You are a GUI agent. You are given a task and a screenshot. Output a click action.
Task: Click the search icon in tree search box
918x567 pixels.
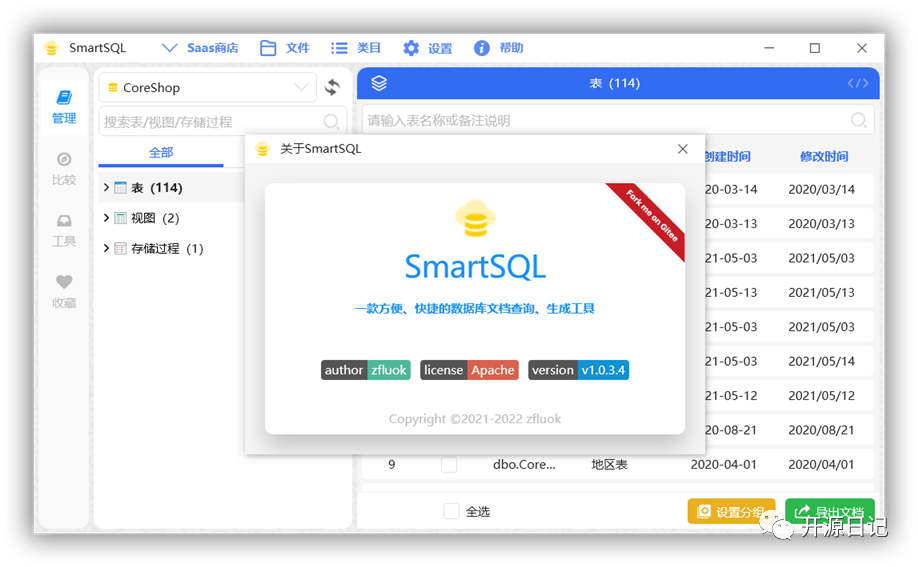(331, 121)
